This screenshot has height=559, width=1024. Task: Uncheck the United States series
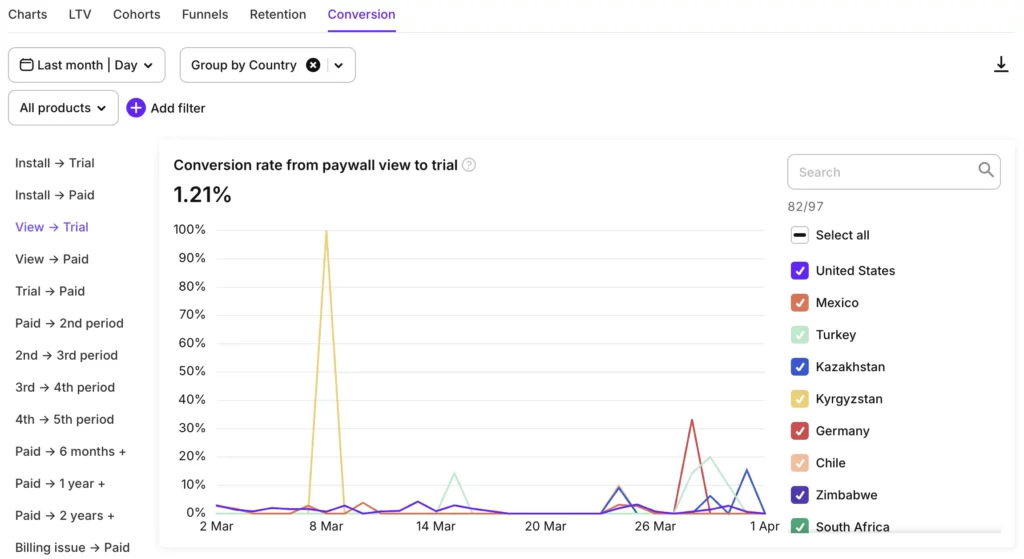(x=799, y=270)
